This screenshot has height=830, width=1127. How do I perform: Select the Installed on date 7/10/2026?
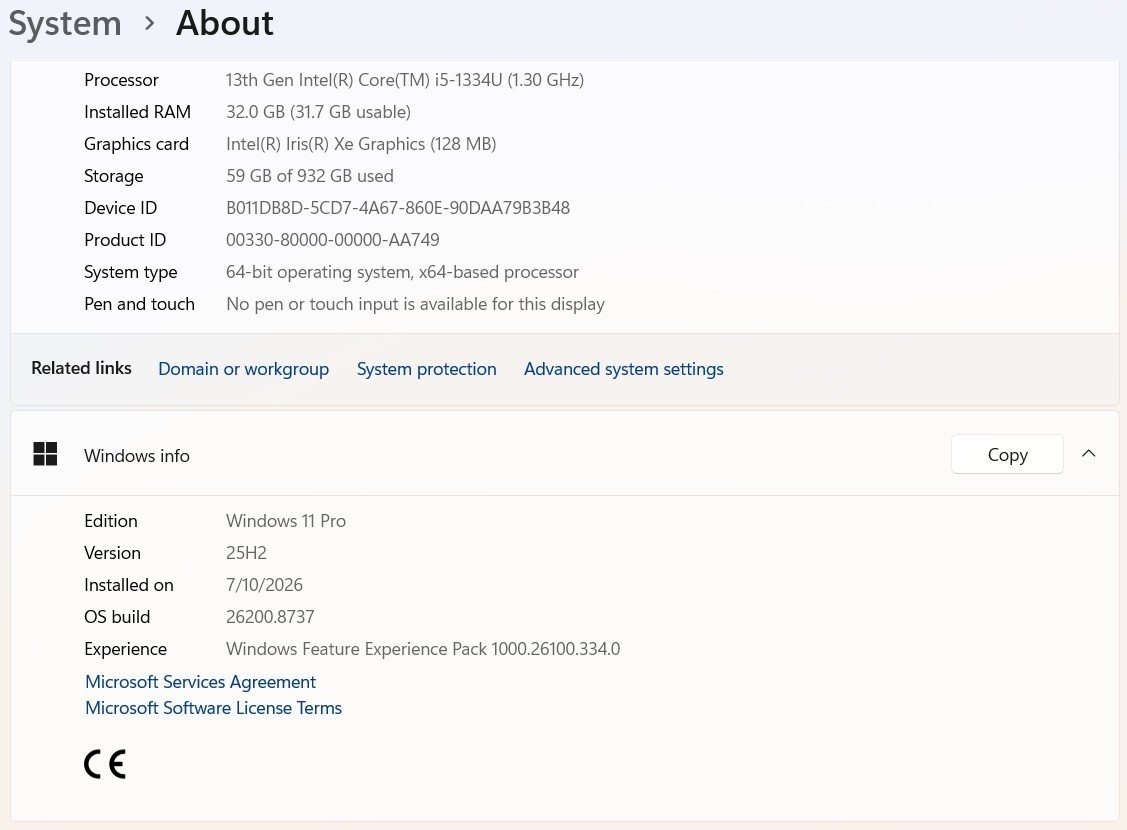[264, 585]
